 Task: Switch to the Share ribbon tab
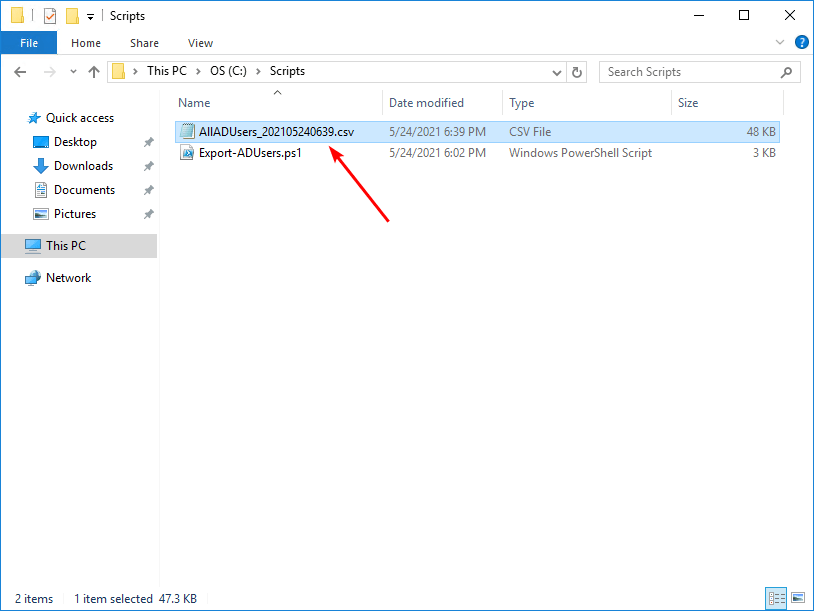tap(144, 43)
